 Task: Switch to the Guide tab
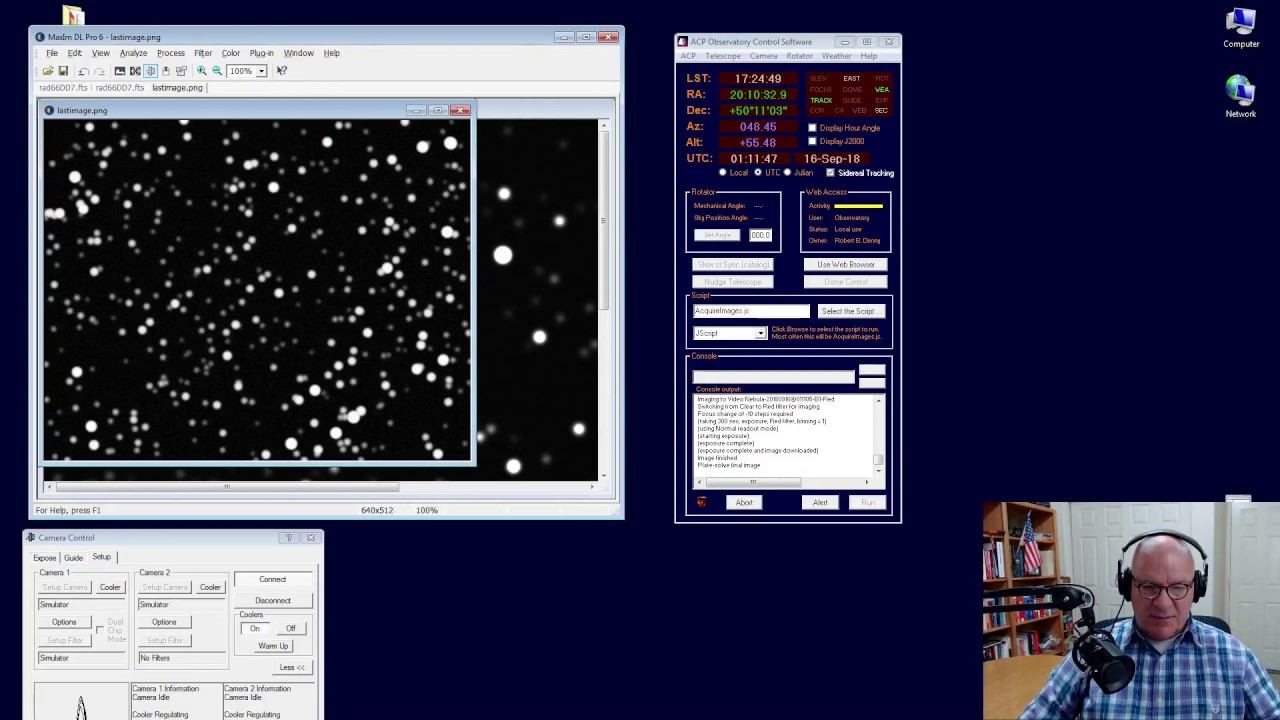(73, 558)
